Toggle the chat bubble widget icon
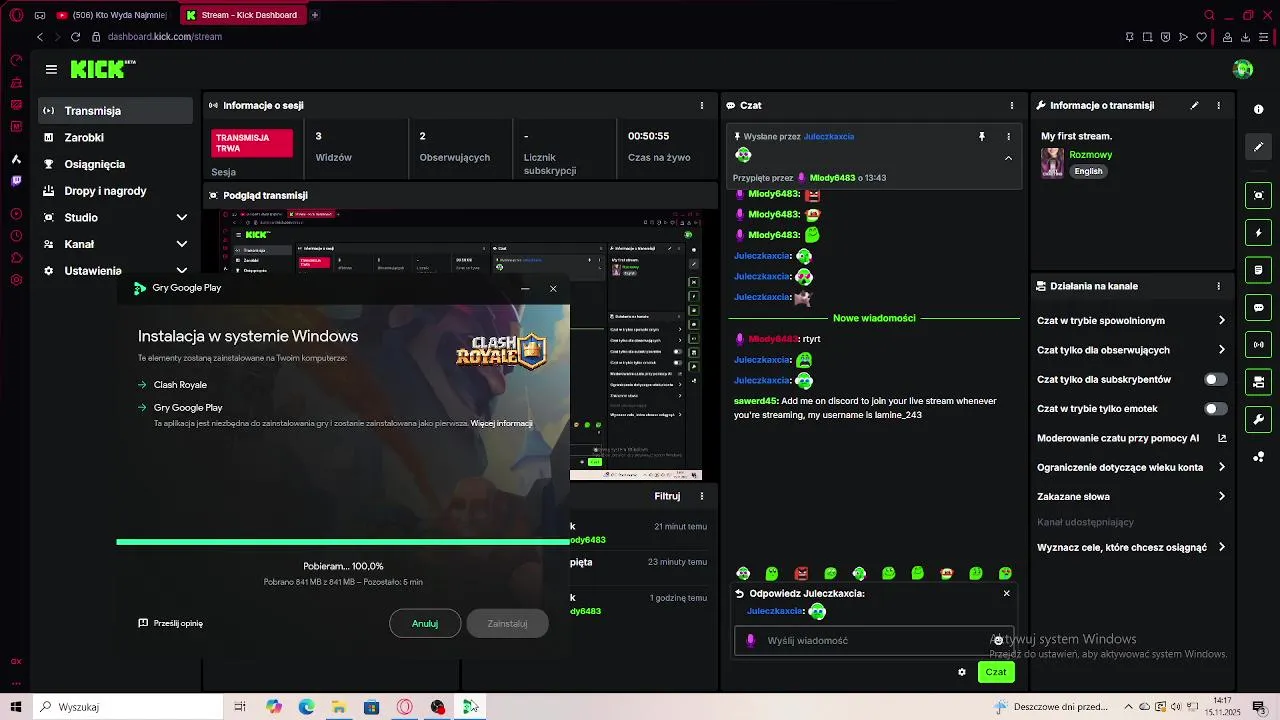The image size is (1280, 720). pyautogui.click(x=1259, y=308)
